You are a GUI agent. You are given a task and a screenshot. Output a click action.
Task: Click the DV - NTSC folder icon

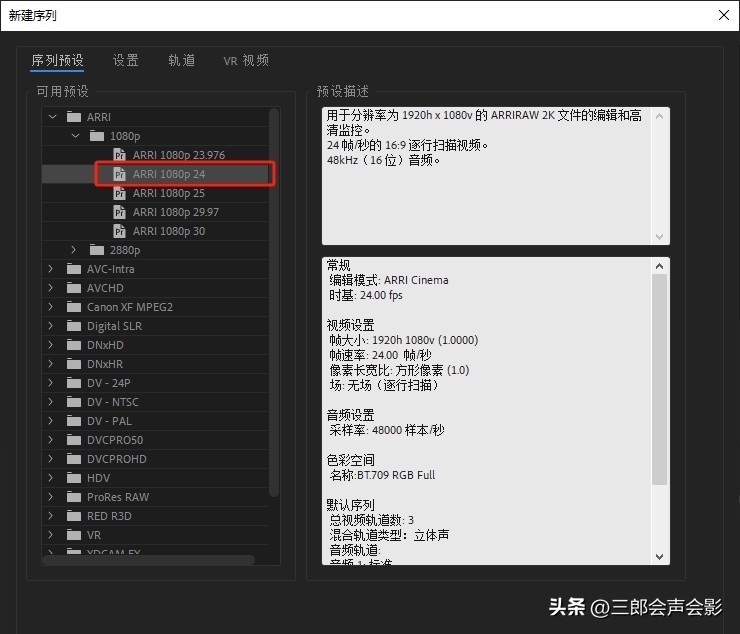(74, 402)
